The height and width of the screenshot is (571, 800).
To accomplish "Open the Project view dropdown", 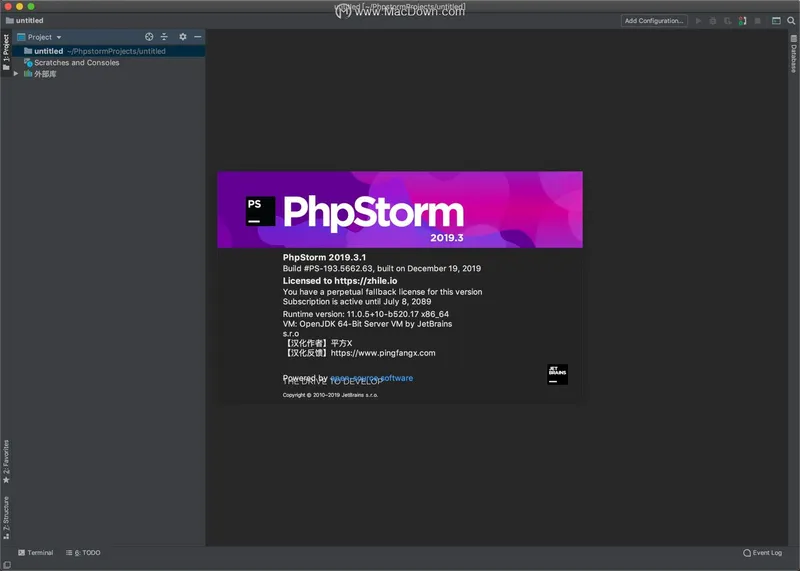I will [x=40, y=37].
